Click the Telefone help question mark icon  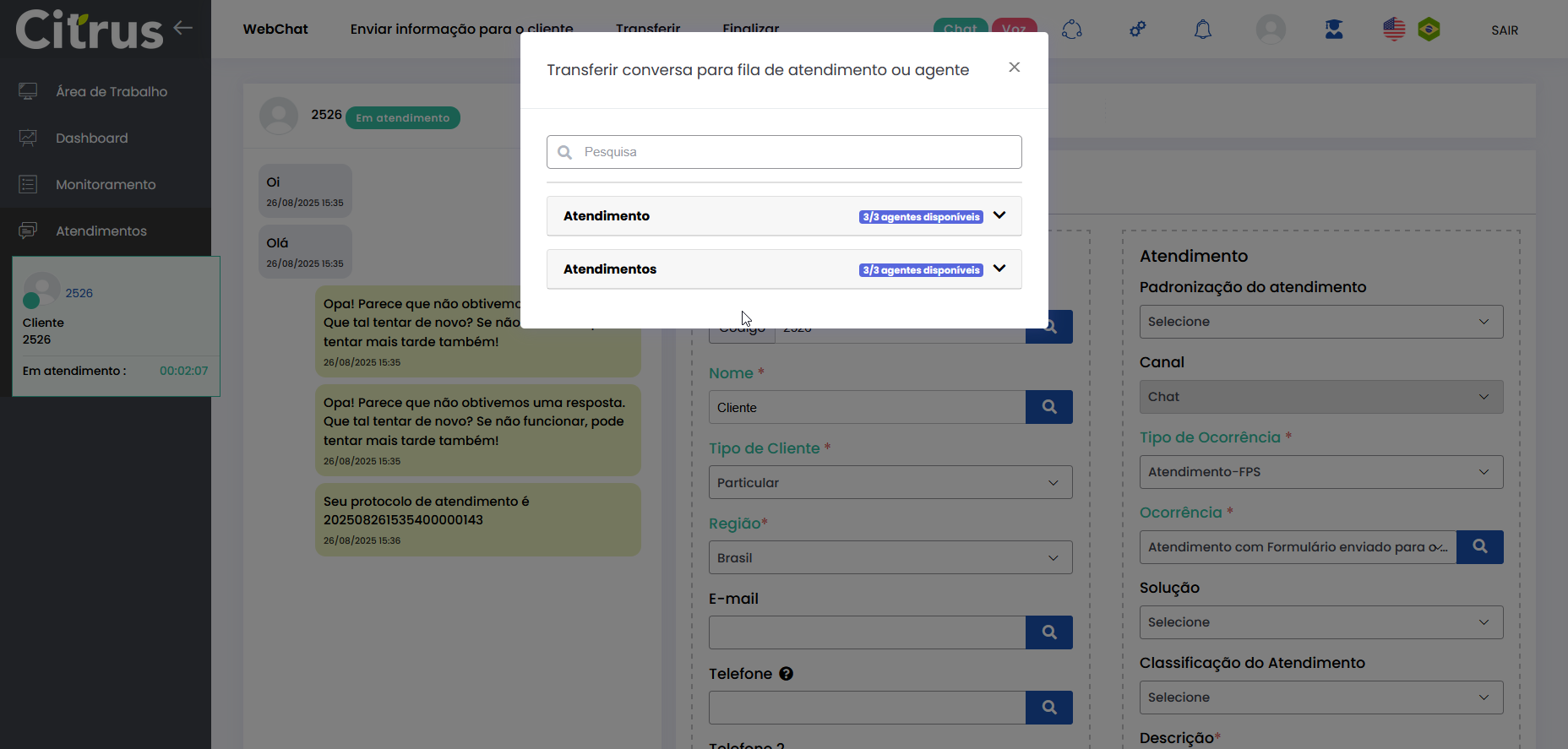pos(786,674)
